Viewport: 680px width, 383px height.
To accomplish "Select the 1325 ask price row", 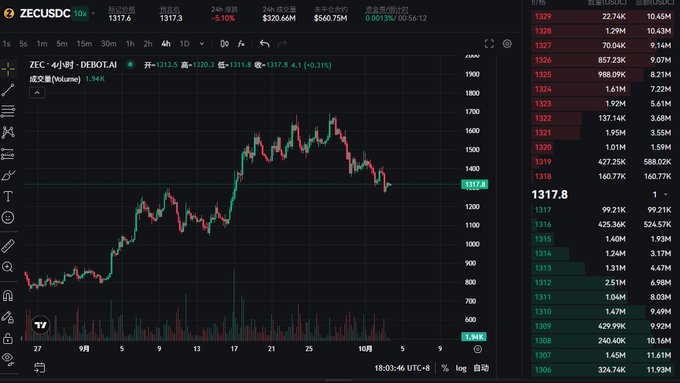I will pyautogui.click(x=603, y=75).
